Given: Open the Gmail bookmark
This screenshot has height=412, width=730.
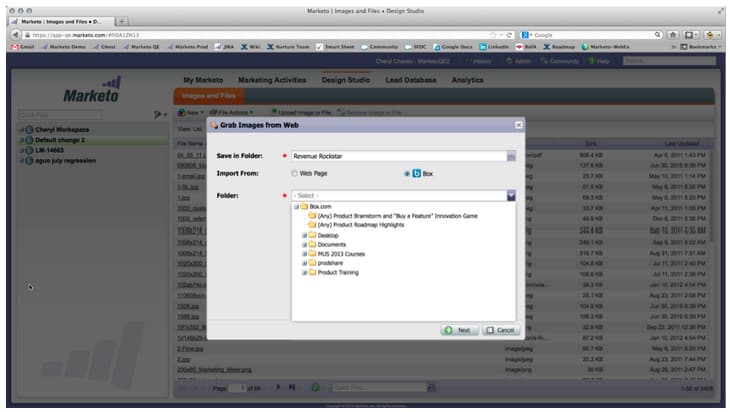Looking at the screenshot, I should [22, 47].
